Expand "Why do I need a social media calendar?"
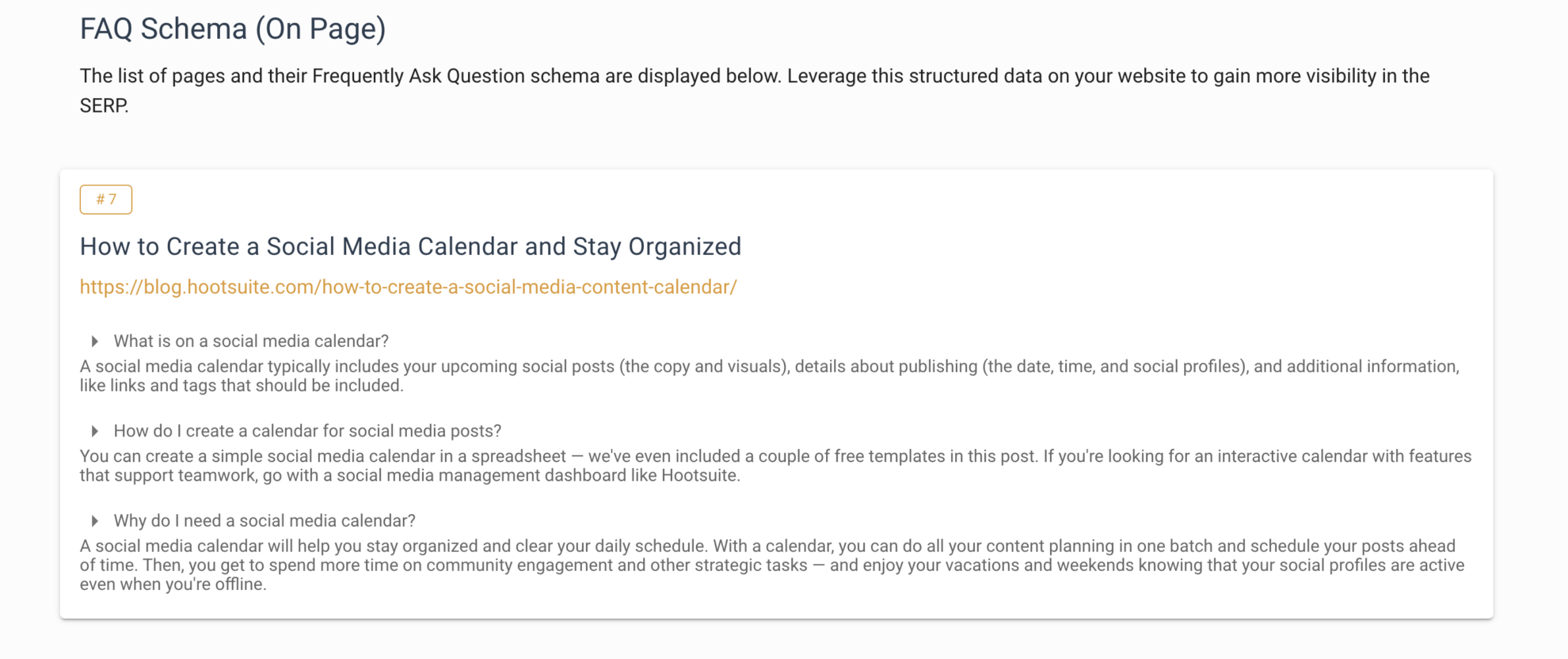1568x659 pixels. click(x=265, y=520)
